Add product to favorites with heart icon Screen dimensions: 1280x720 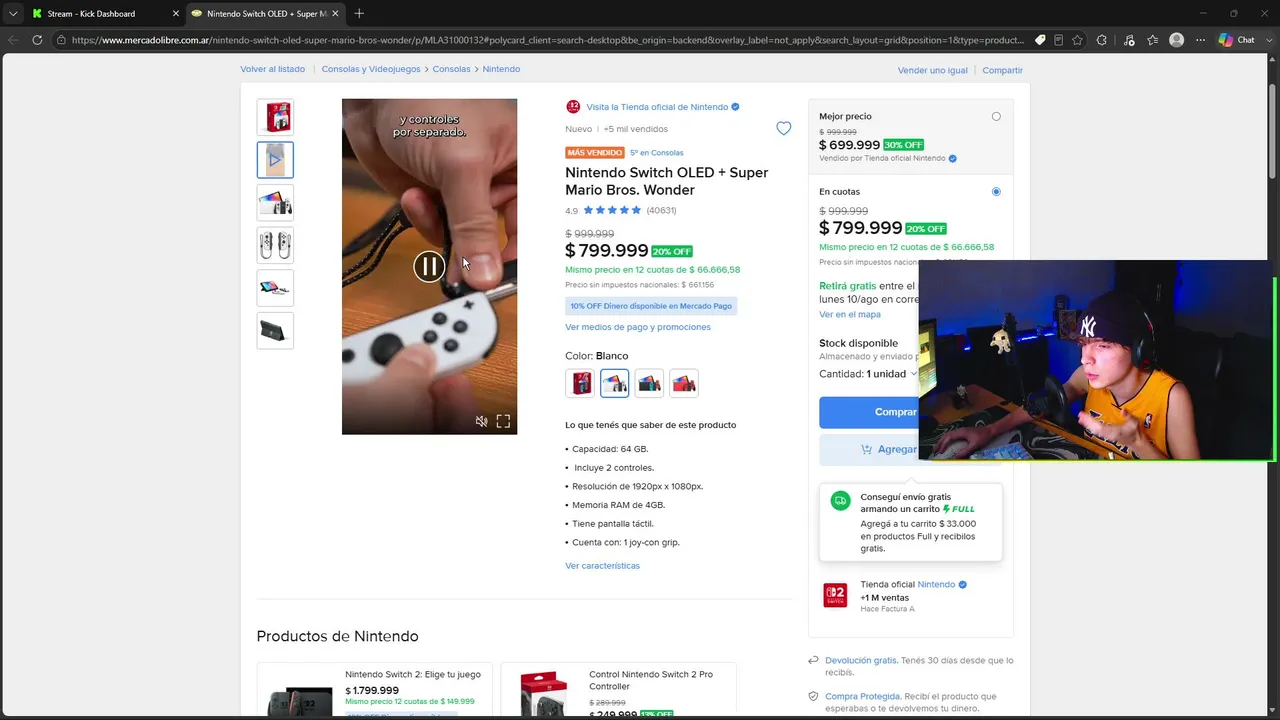click(784, 128)
